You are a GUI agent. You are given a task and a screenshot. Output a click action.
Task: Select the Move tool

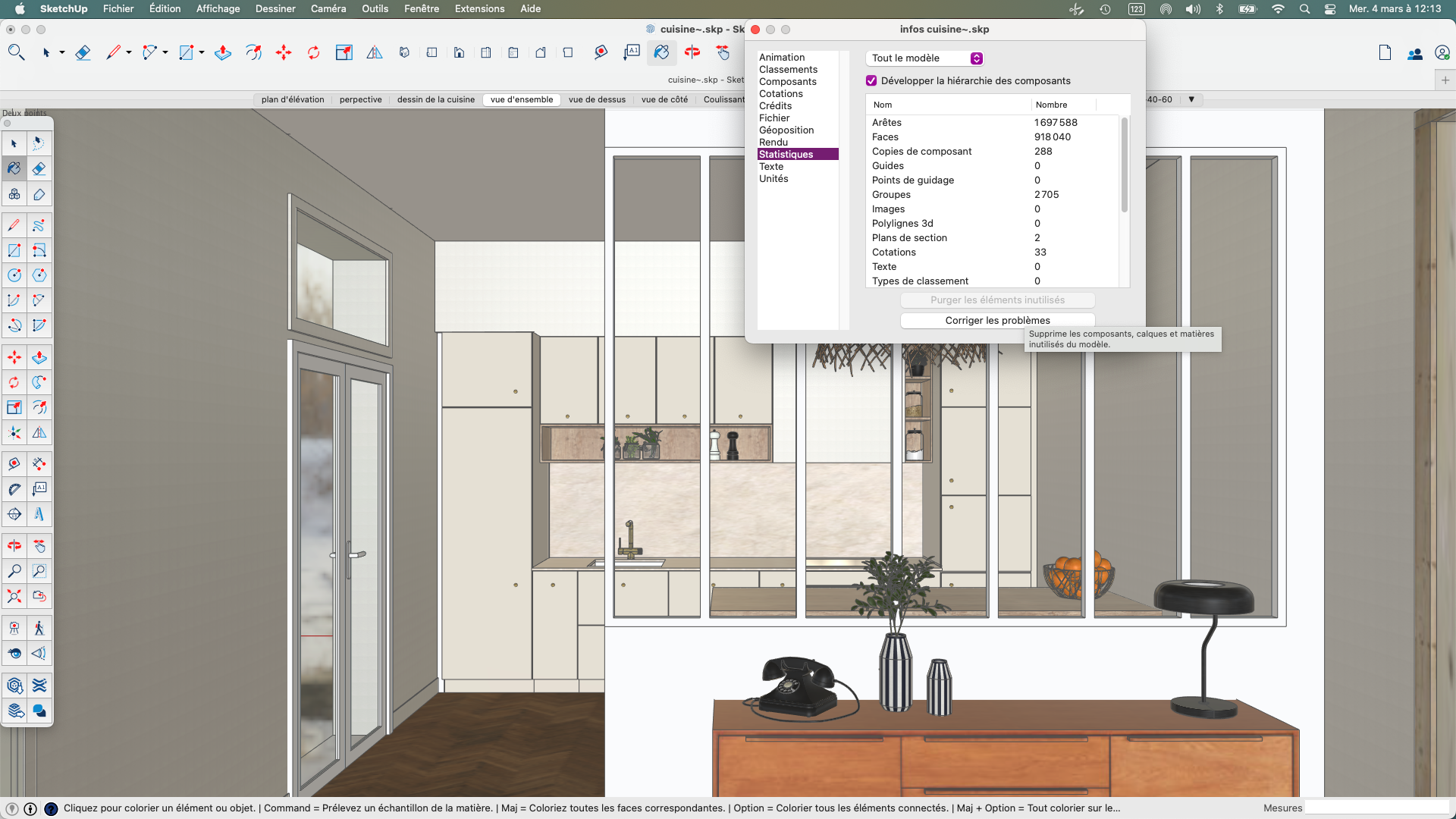pos(283,52)
